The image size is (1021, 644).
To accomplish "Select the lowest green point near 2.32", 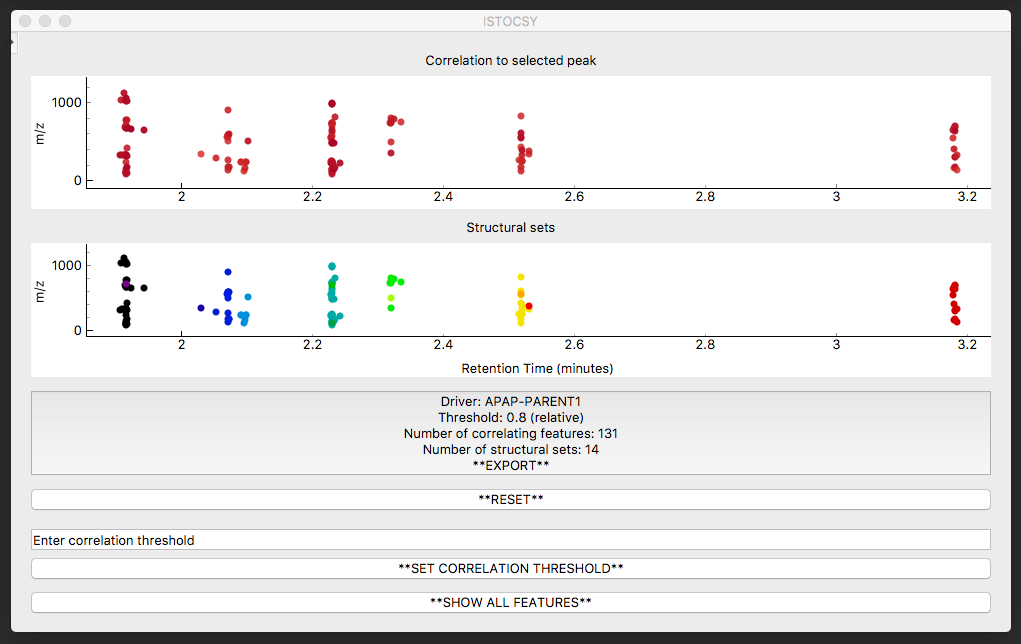I will coord(391,308).
